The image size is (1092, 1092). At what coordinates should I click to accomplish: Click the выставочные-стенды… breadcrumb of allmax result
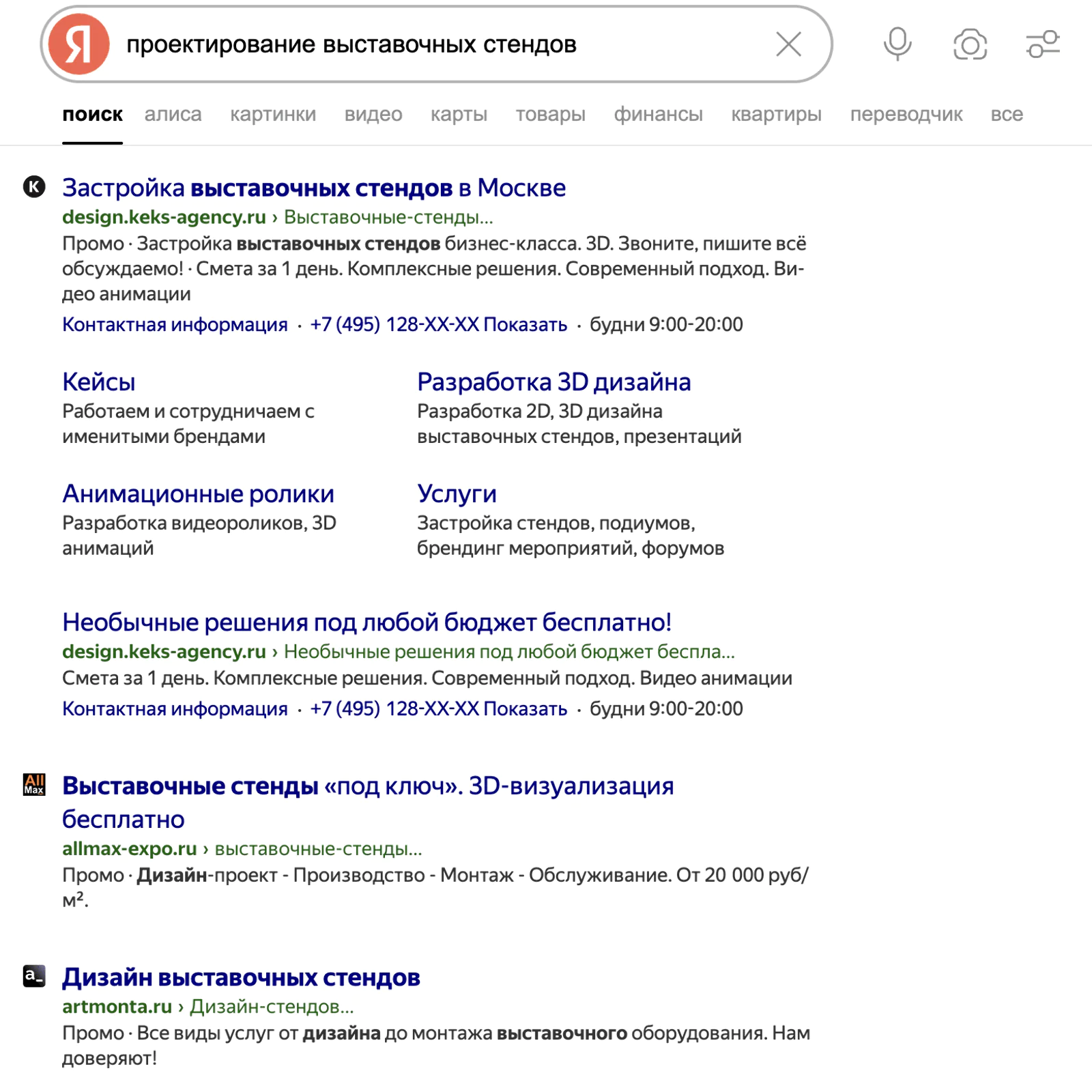tap(318, 849)
